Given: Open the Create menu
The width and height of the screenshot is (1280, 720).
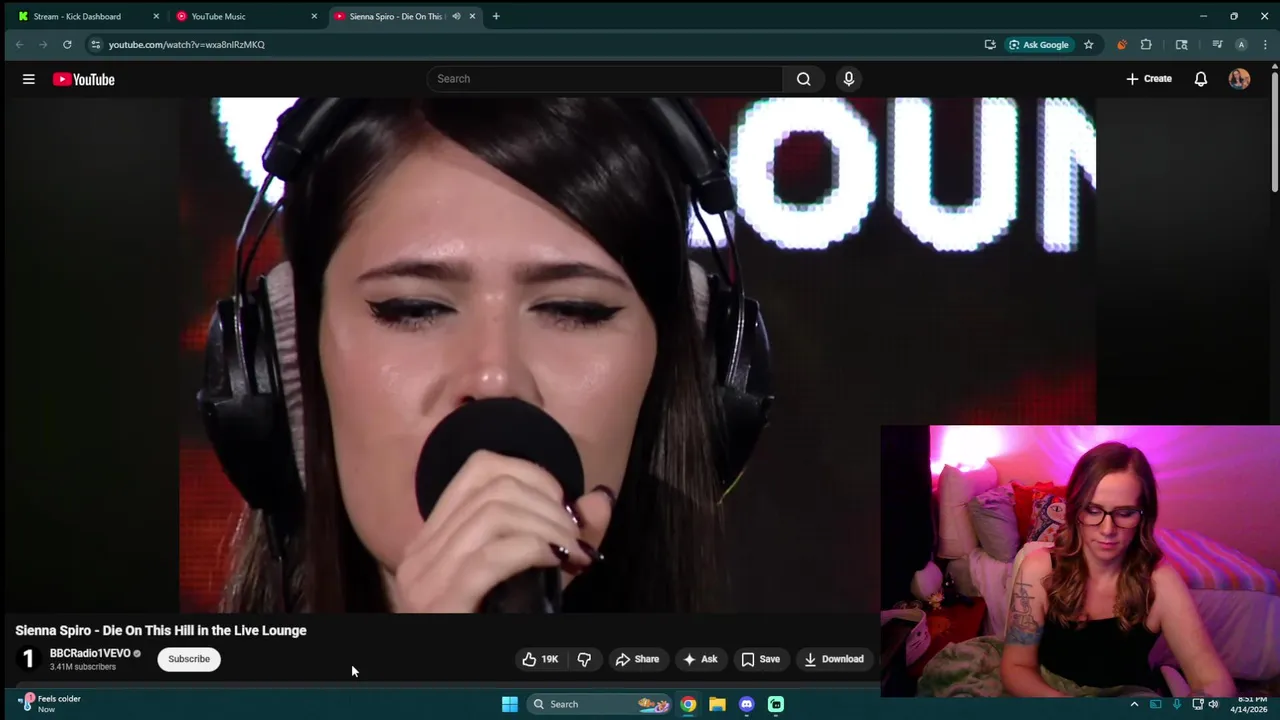Looking at the screenshot, I should pos(1148,79).
